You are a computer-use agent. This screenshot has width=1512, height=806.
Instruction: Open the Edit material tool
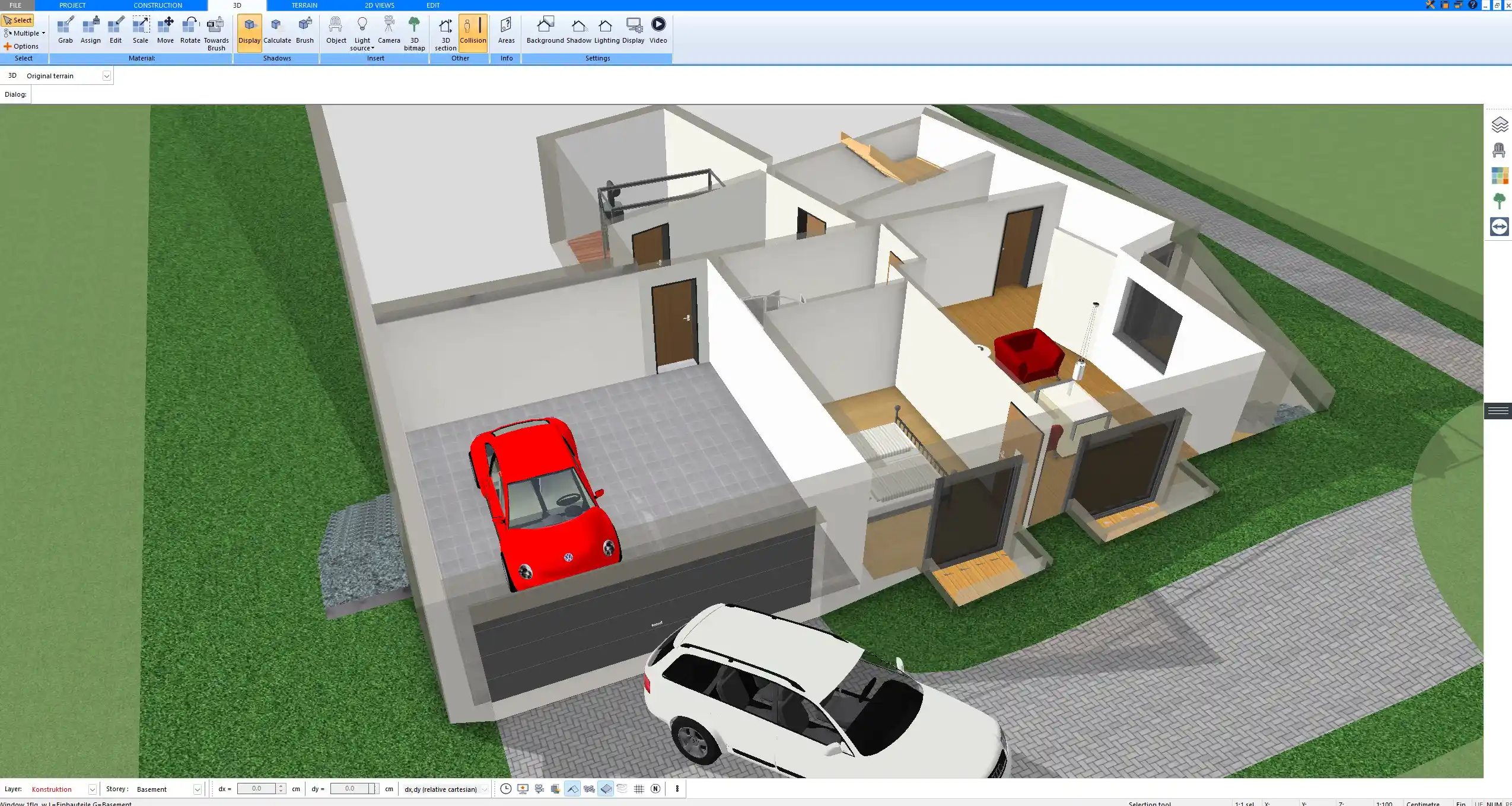[x=116, y=31]
